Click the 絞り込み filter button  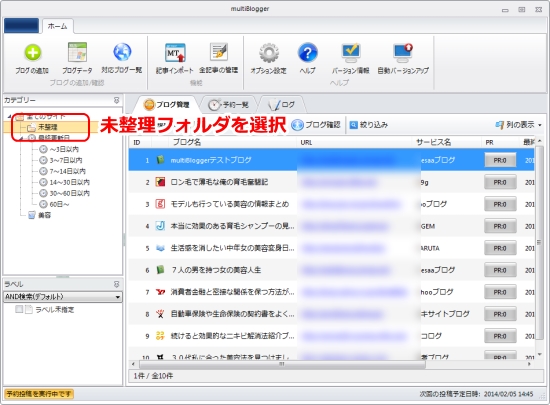pos(369,124)
